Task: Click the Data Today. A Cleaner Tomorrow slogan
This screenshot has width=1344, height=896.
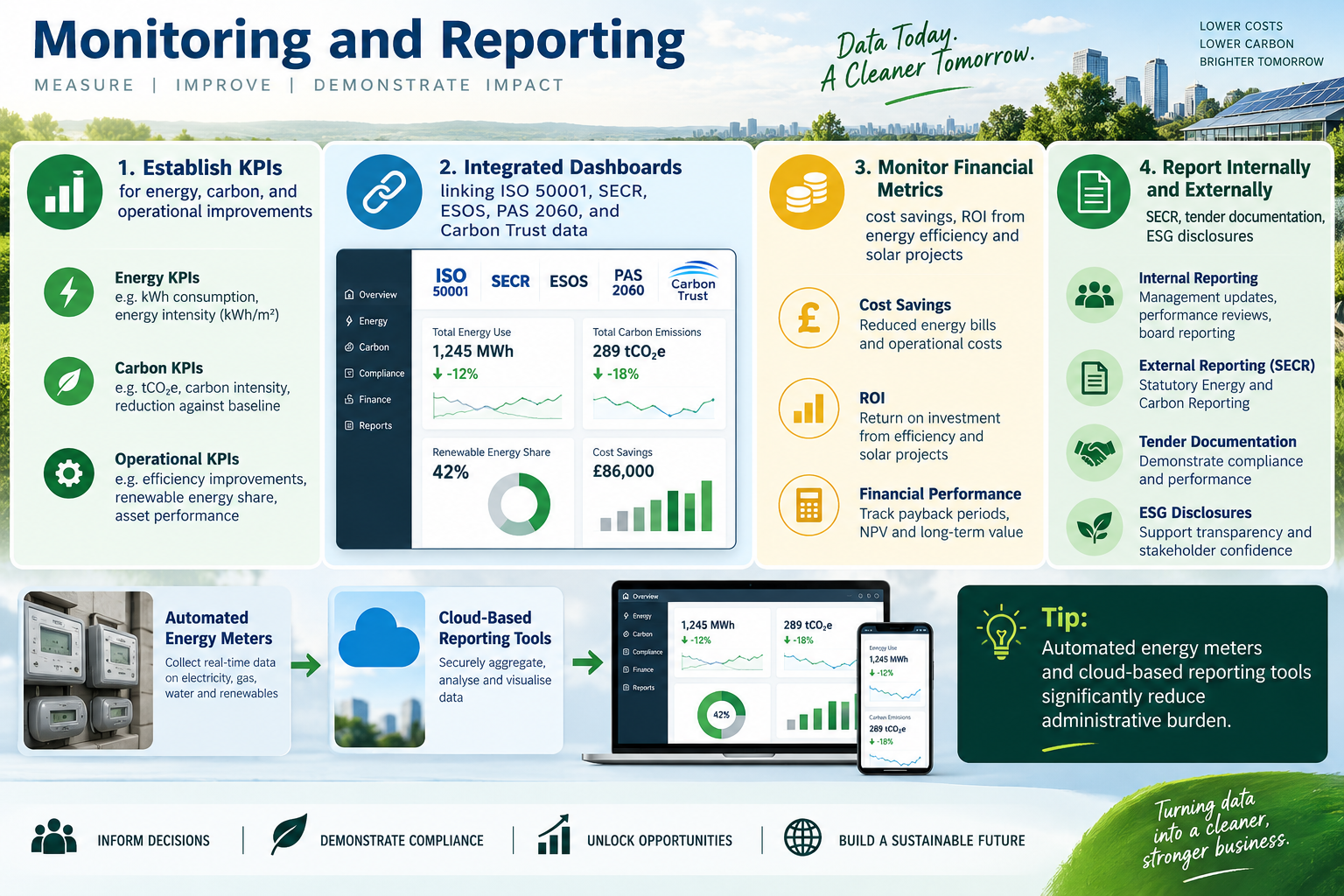Action: [927, 59]
